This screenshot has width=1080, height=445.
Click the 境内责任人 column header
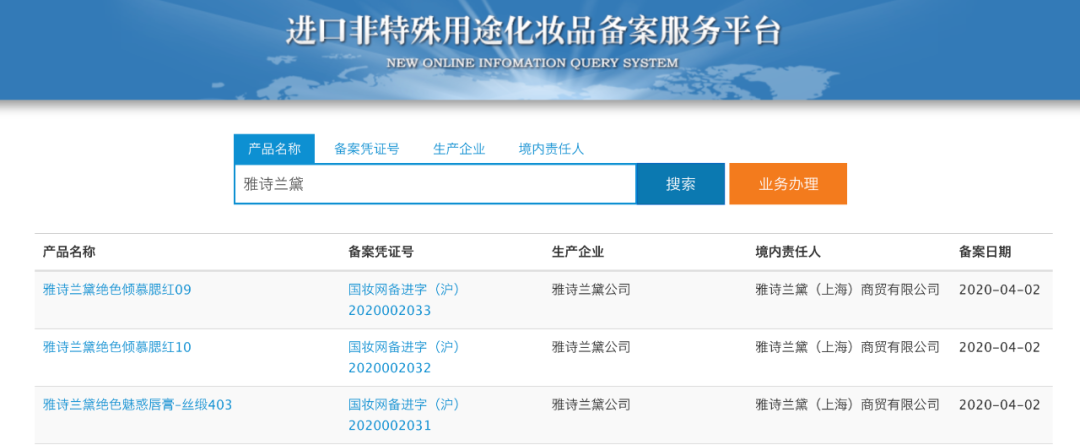pyautogui.click(x=788, y=252)
